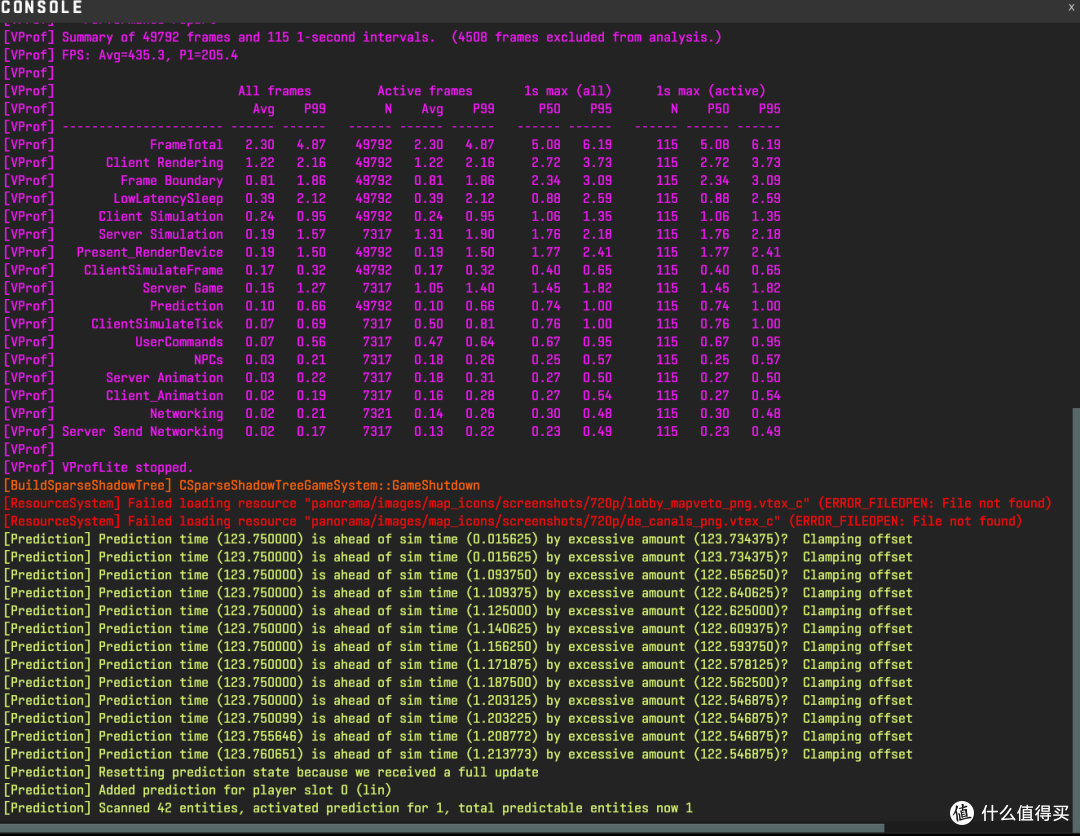Click the 'Server Game' row label

point(183,288)
